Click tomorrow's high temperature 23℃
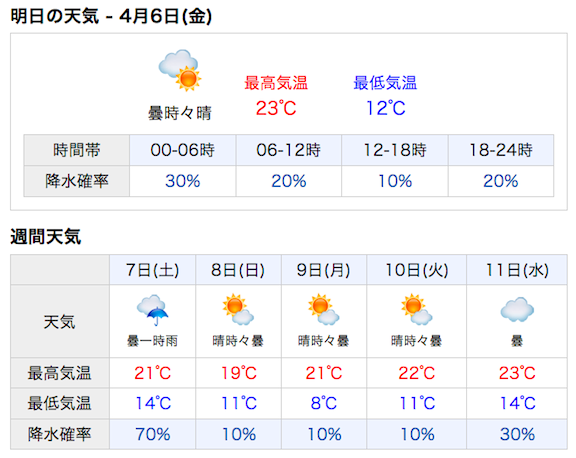Screen dimensions: 576x458 pos(276,108)
